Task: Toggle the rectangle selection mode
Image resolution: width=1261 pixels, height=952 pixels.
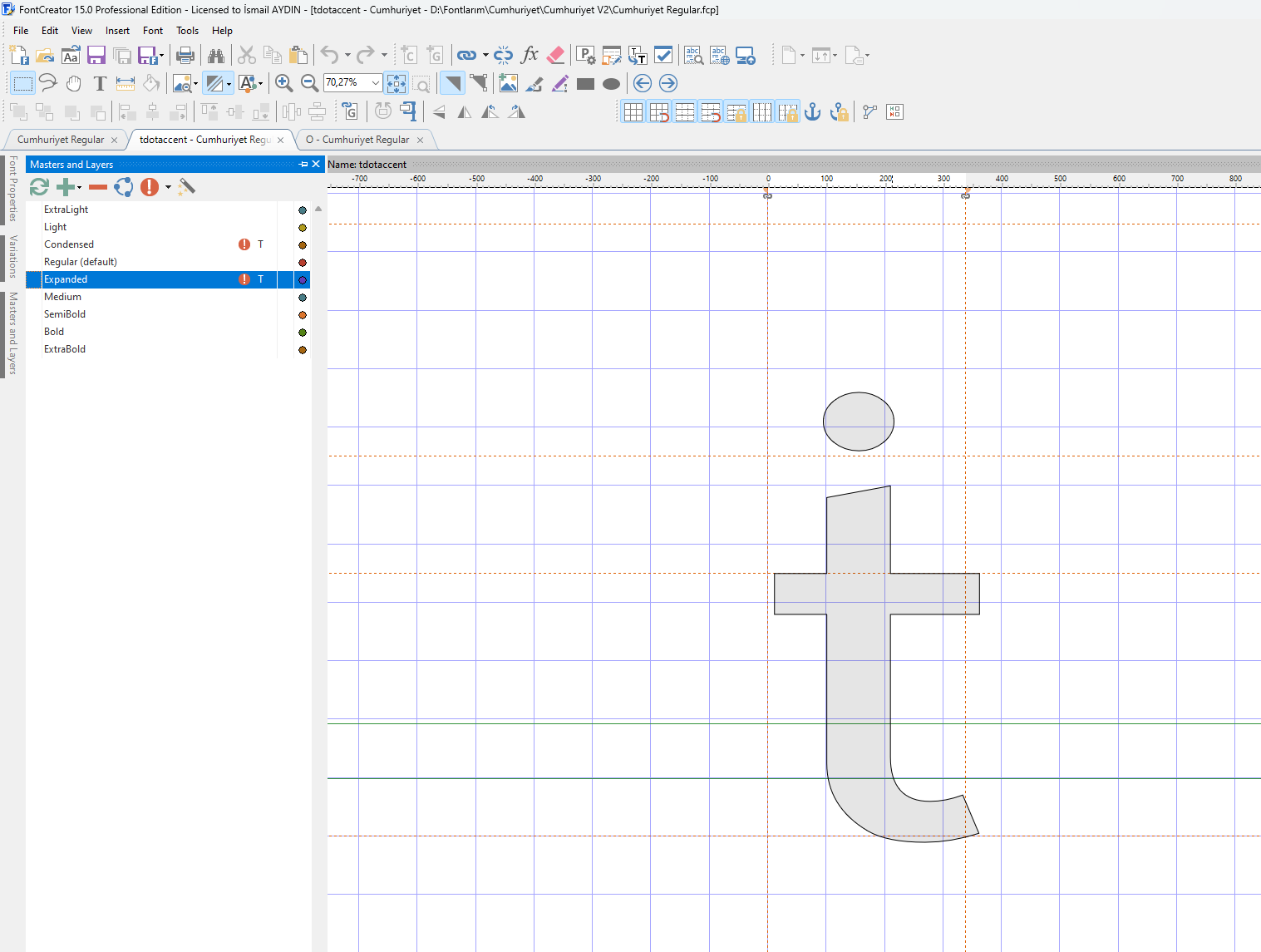Action: point(22,83)
